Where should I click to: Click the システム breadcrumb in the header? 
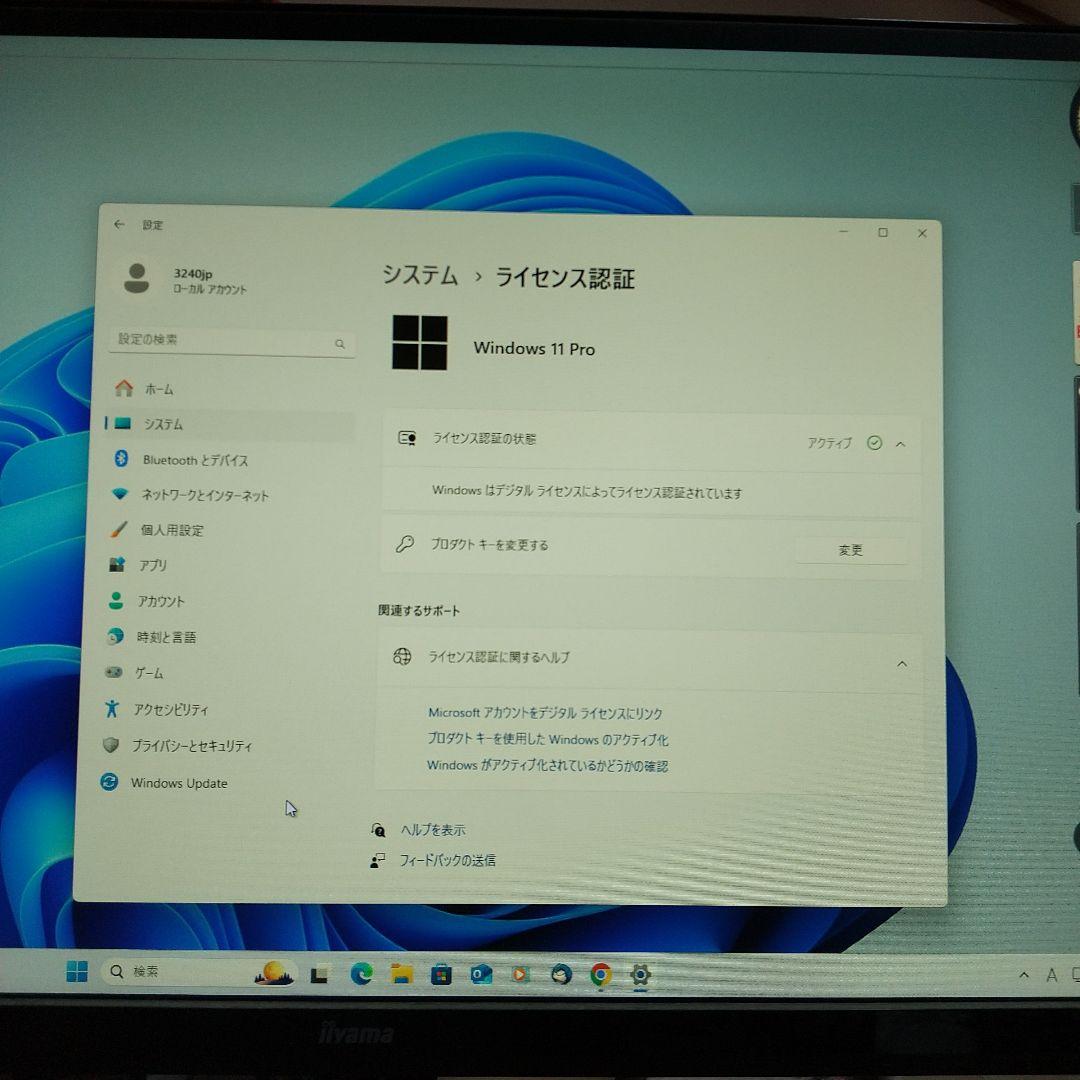(x=420, y=276)
